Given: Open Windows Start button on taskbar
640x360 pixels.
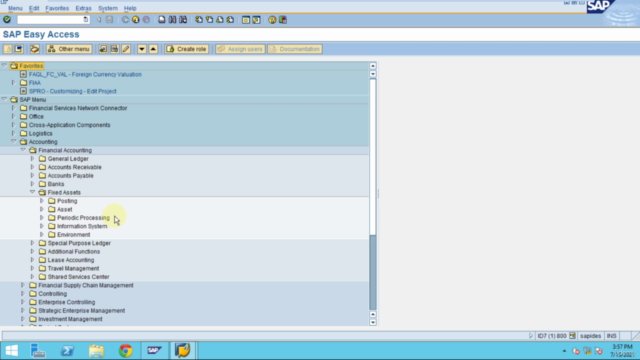Looking at the screenshot, I should point(12,351).
